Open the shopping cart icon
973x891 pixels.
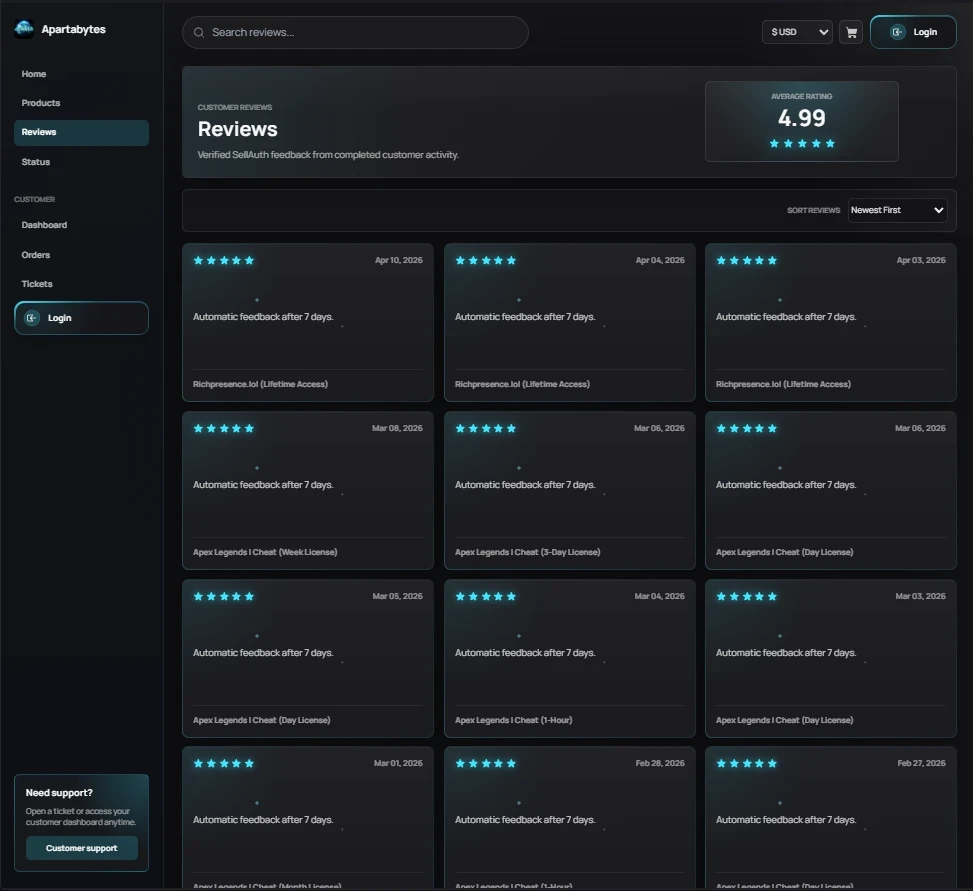(851, 32)
